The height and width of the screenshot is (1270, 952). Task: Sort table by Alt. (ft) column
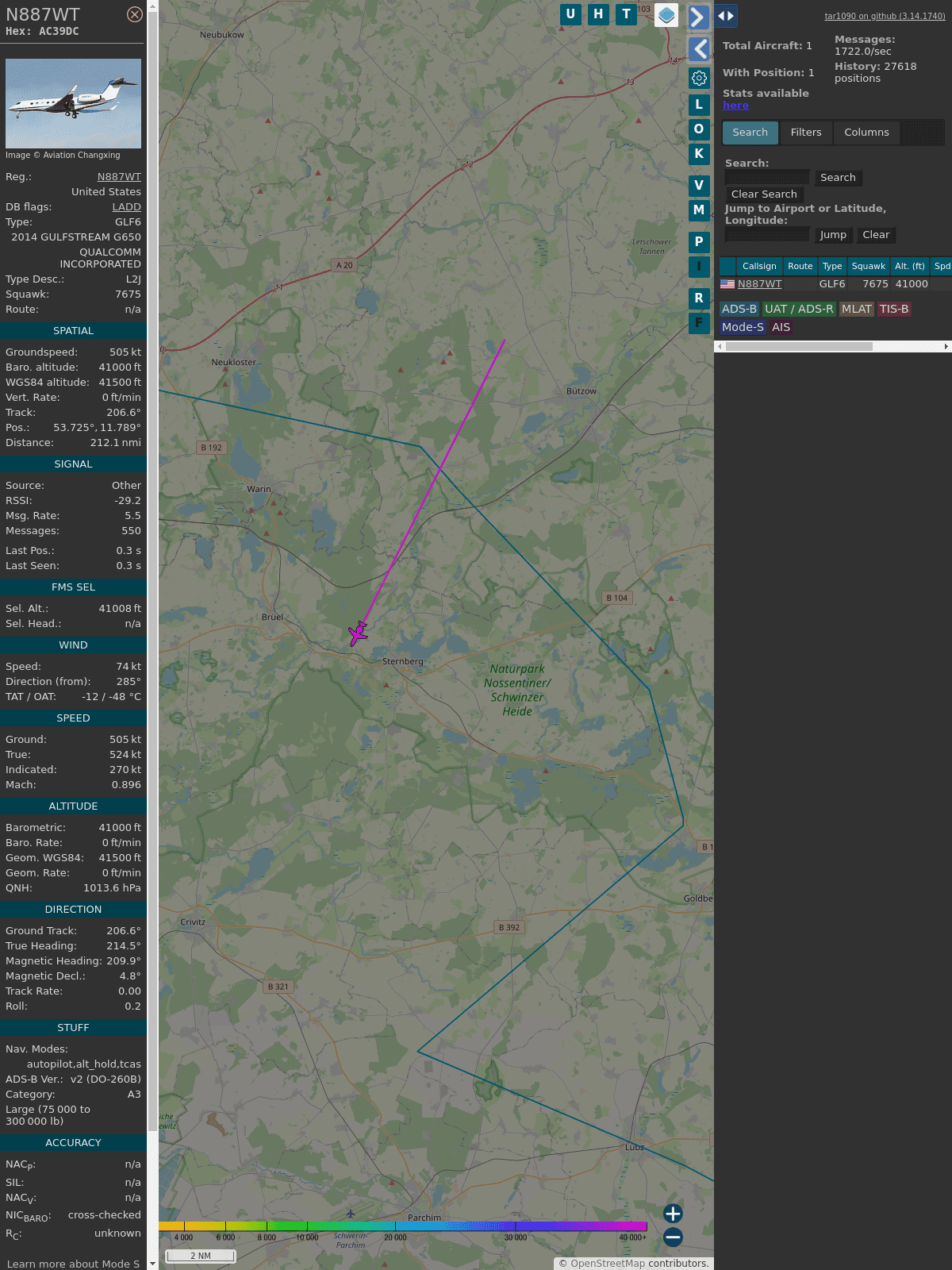[x=910, y=266]
